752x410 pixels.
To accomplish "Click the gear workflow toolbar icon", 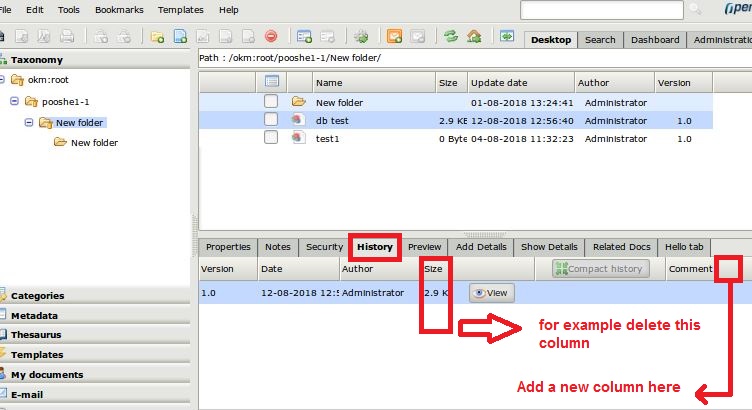I will 361,37.
